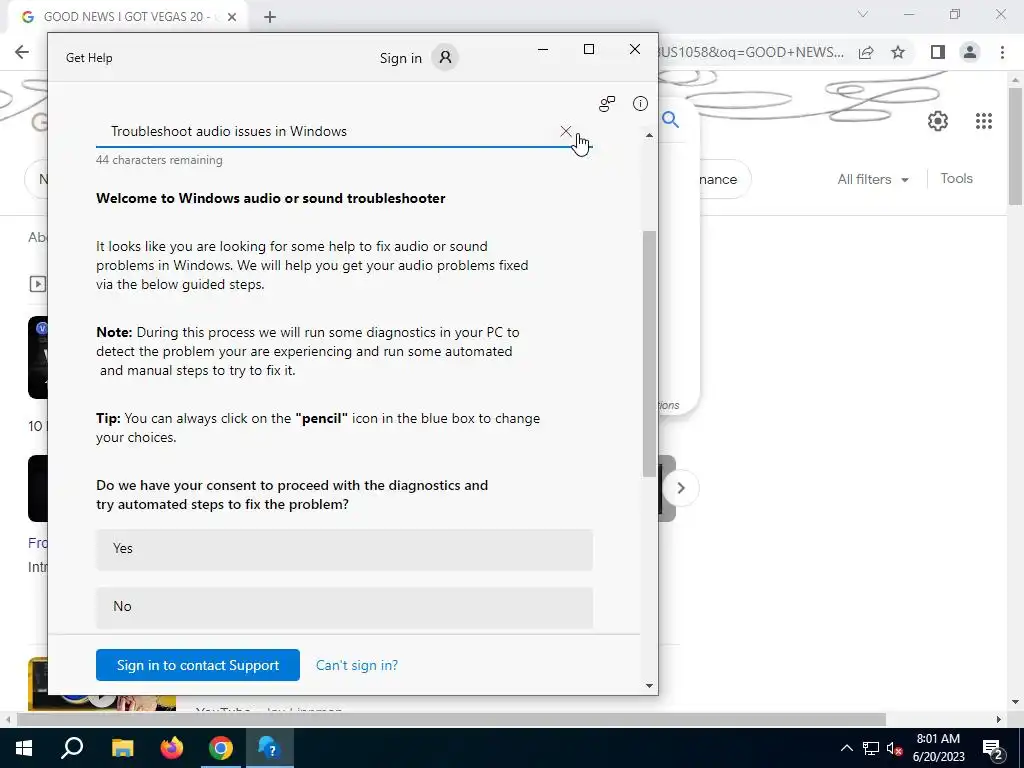Clear the Get Help search box text

click(x=566, y=131)
